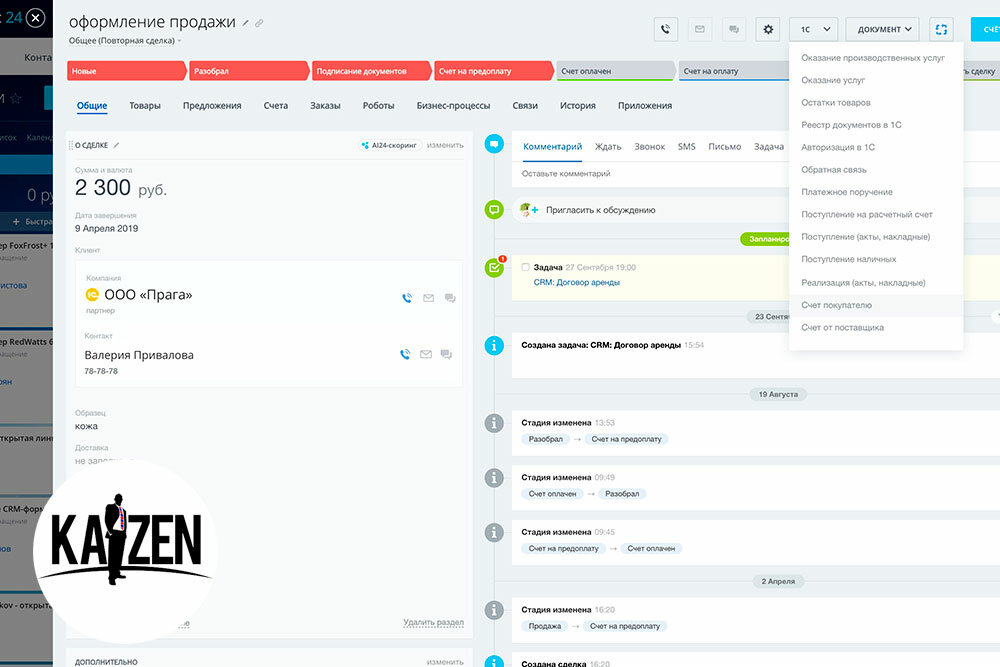This screenshot has height=667, width=1000.
Task: Close the slider panel with X icon
Action: coord(36,18)
